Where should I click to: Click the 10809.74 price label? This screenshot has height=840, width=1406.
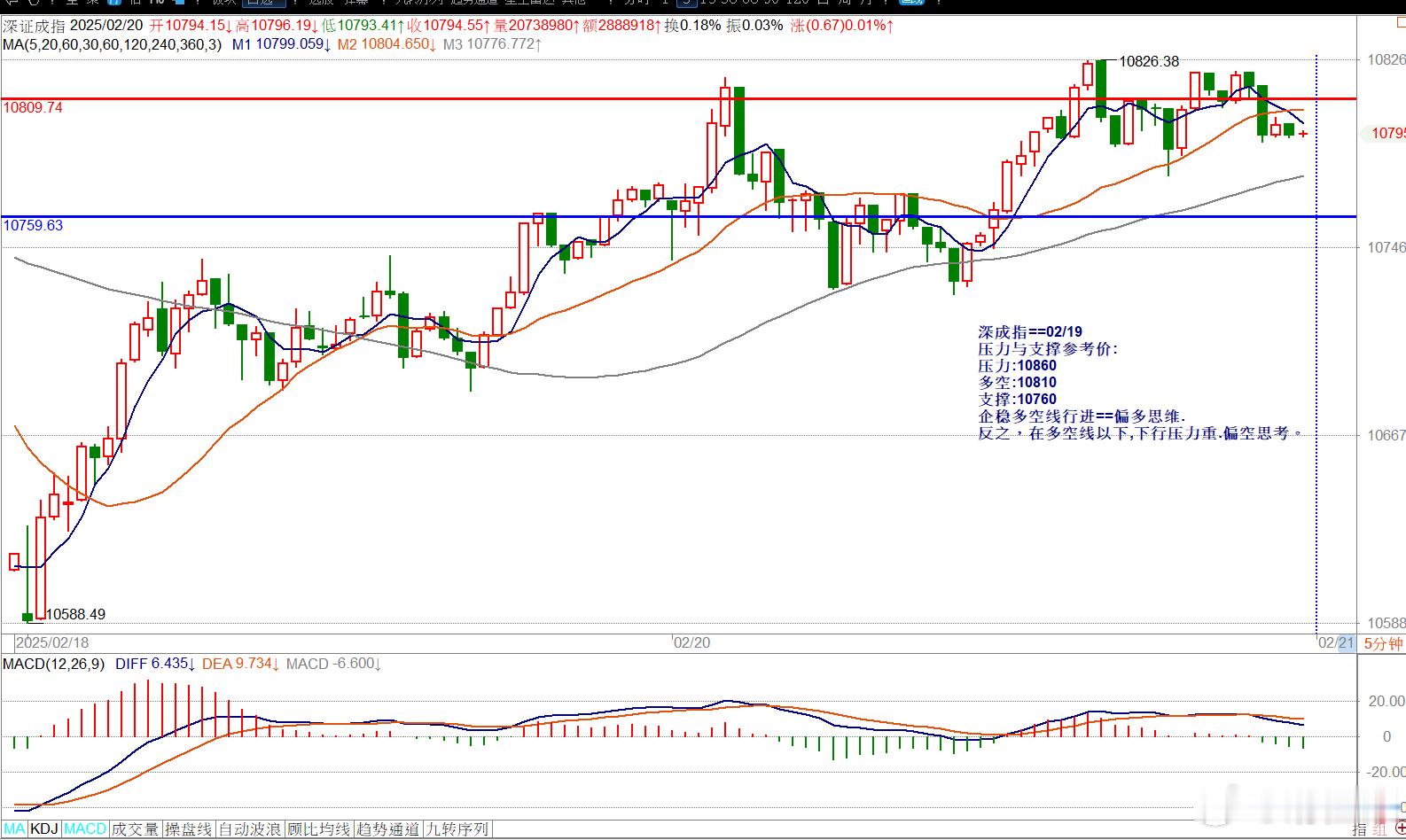[x=33, y=108]
